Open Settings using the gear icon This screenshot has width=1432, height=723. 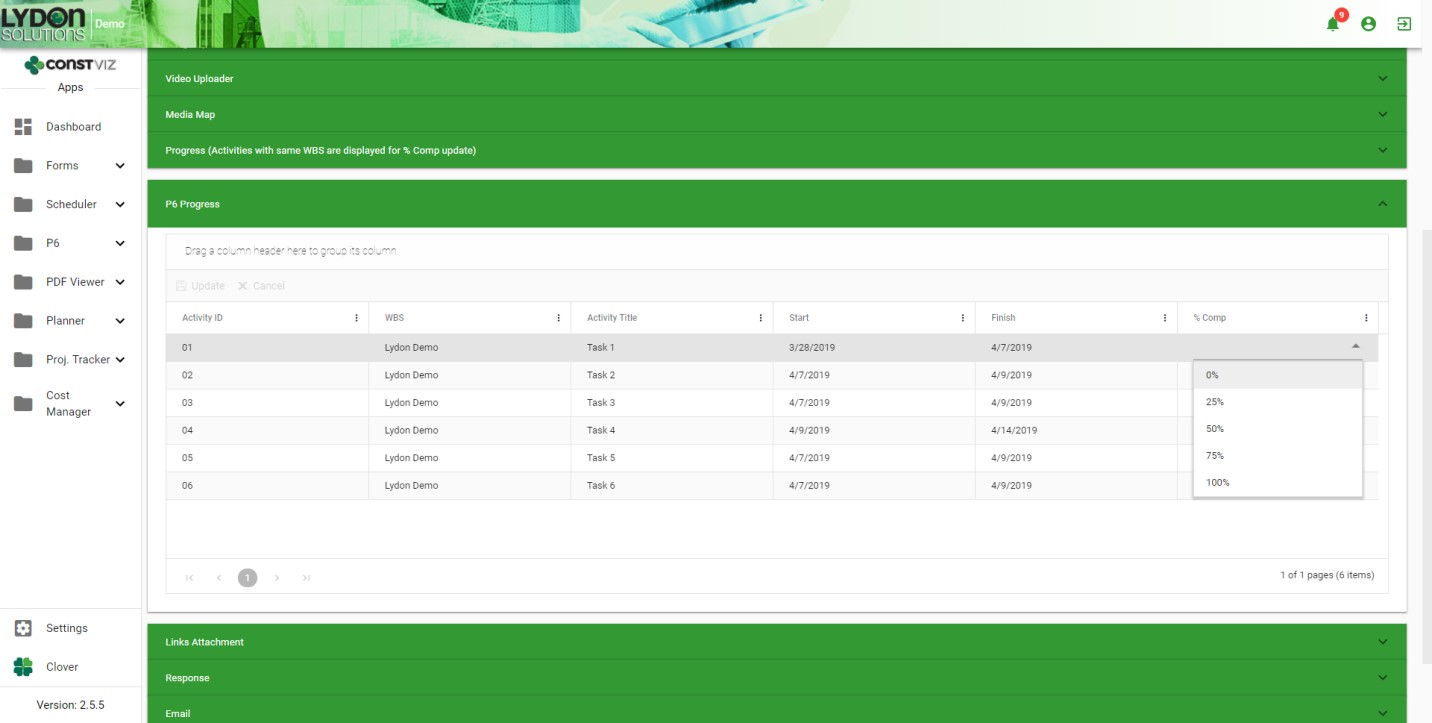[x=21, y=627]
